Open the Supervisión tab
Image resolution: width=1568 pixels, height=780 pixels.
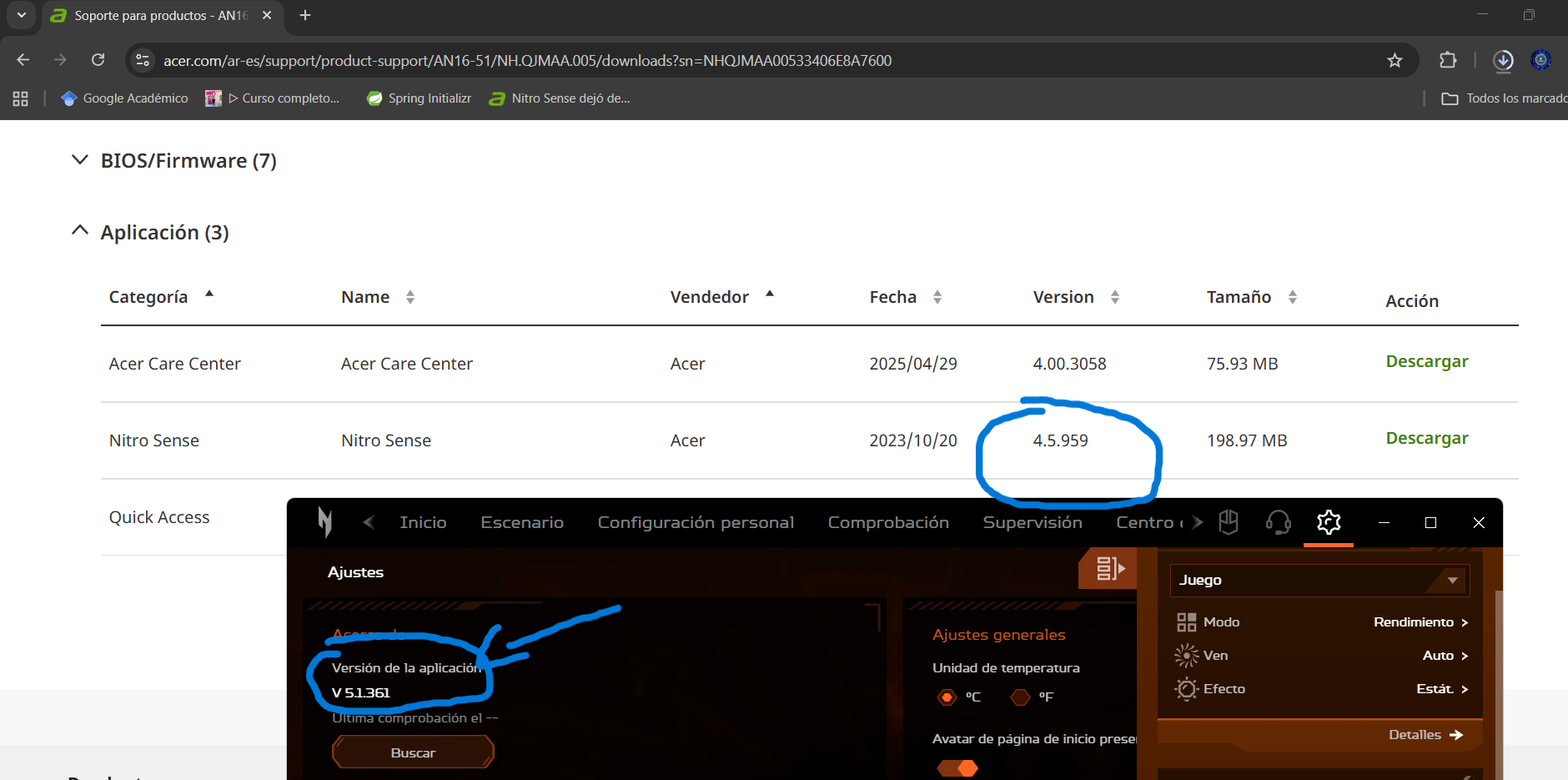1033,522
